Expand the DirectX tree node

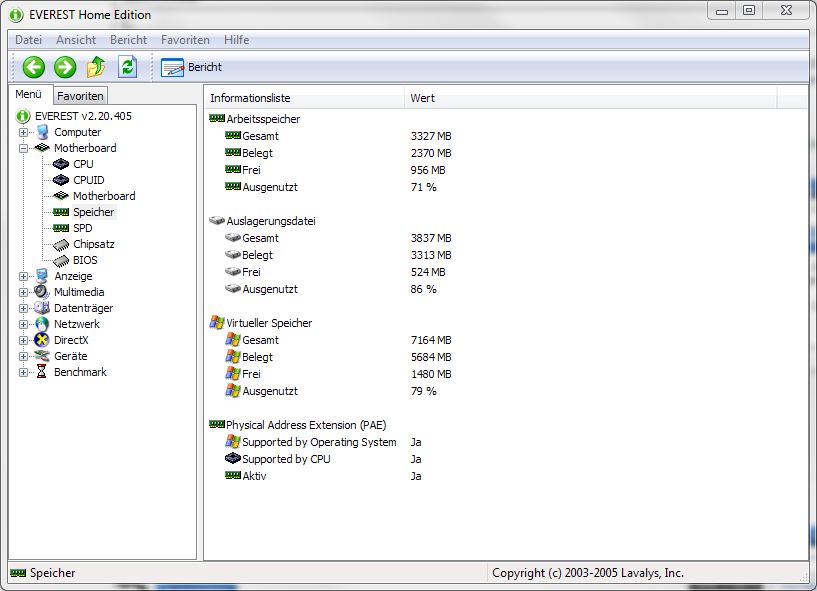coord(23,340)
